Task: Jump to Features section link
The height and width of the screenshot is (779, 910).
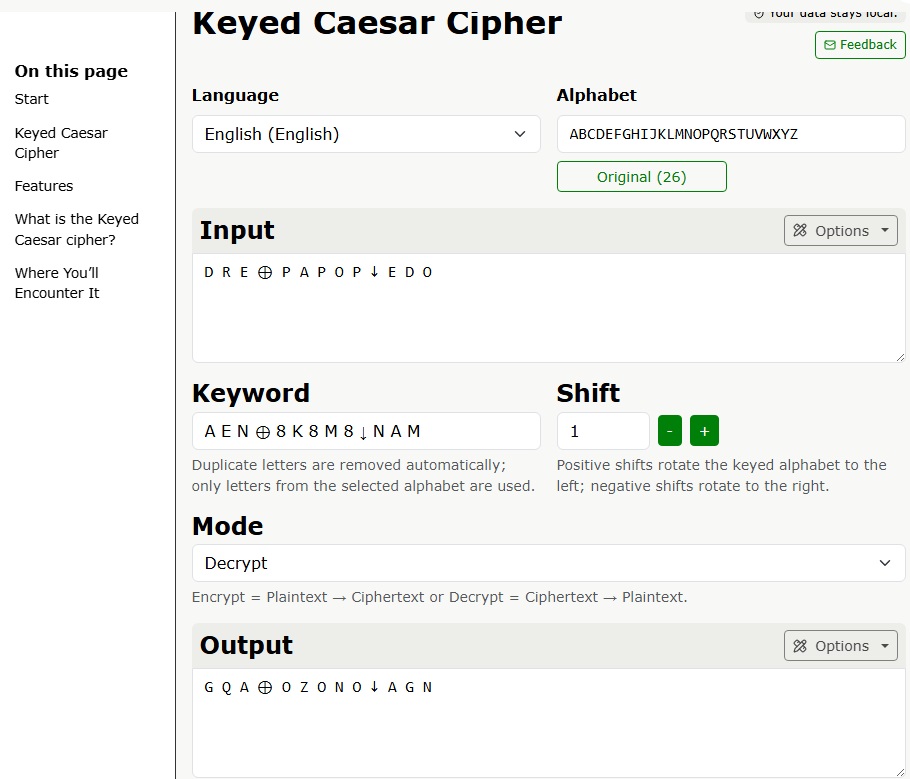Action: click(44, 186)
